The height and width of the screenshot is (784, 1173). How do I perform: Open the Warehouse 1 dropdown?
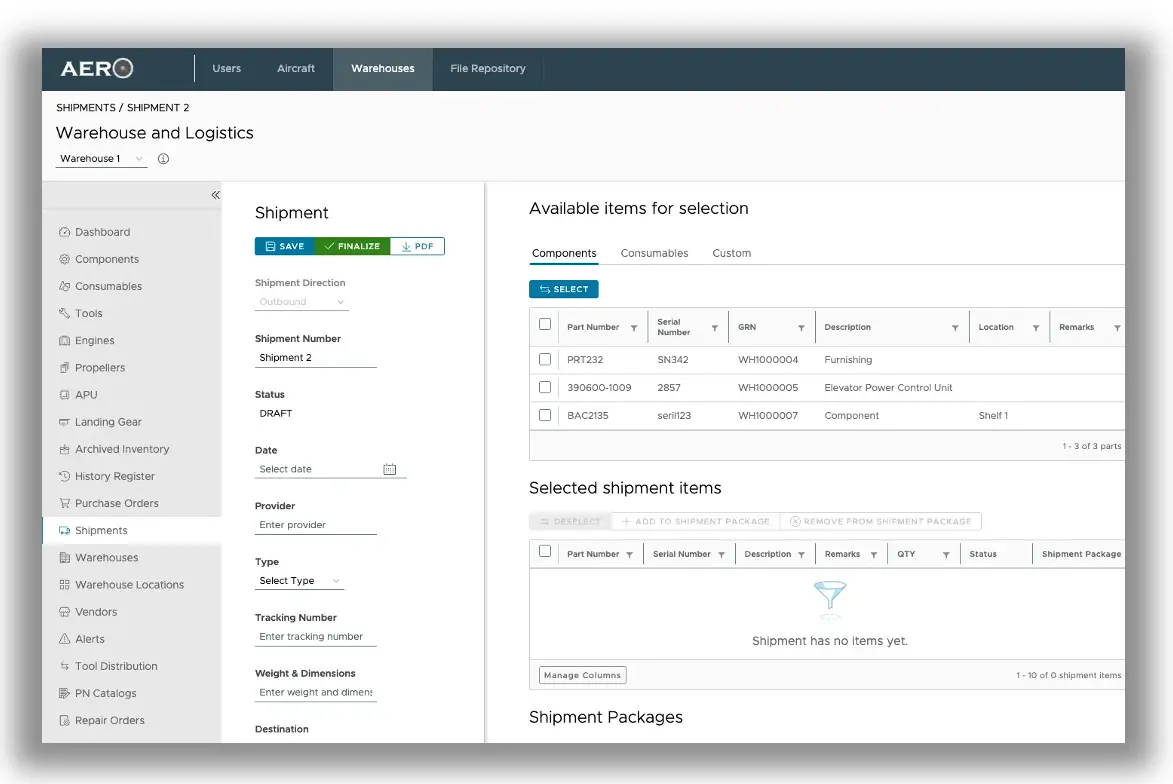click(x=101, y=159)
